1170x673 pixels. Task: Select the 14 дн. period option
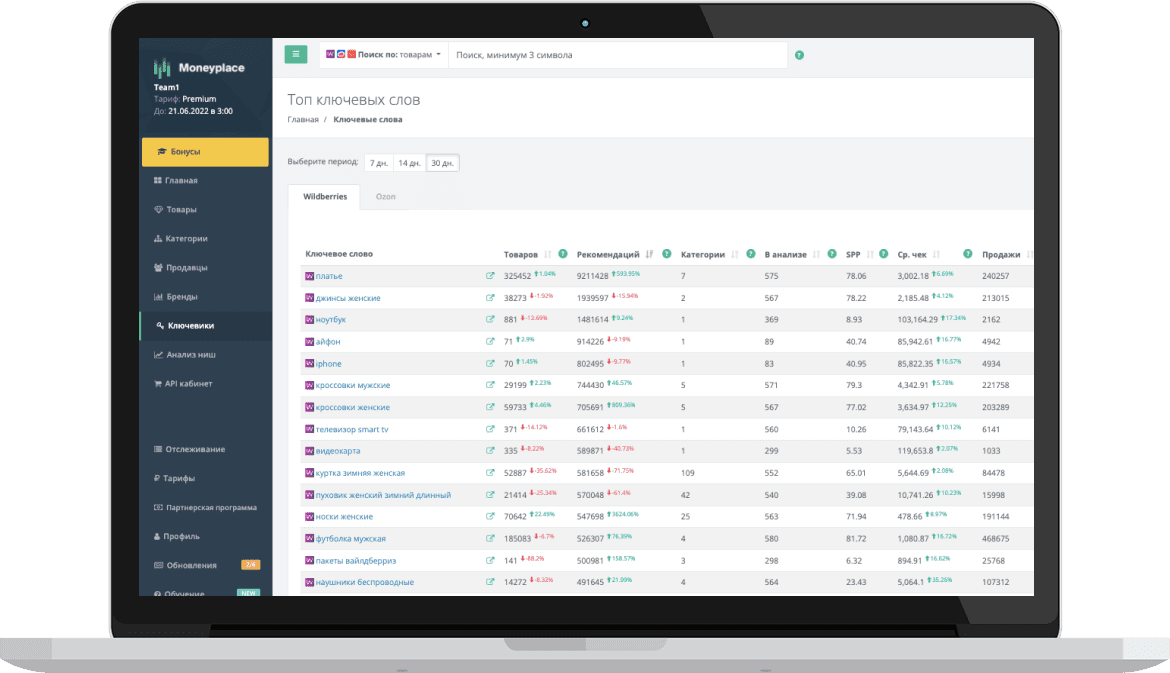pyautogui.click(x=409, y=163)
